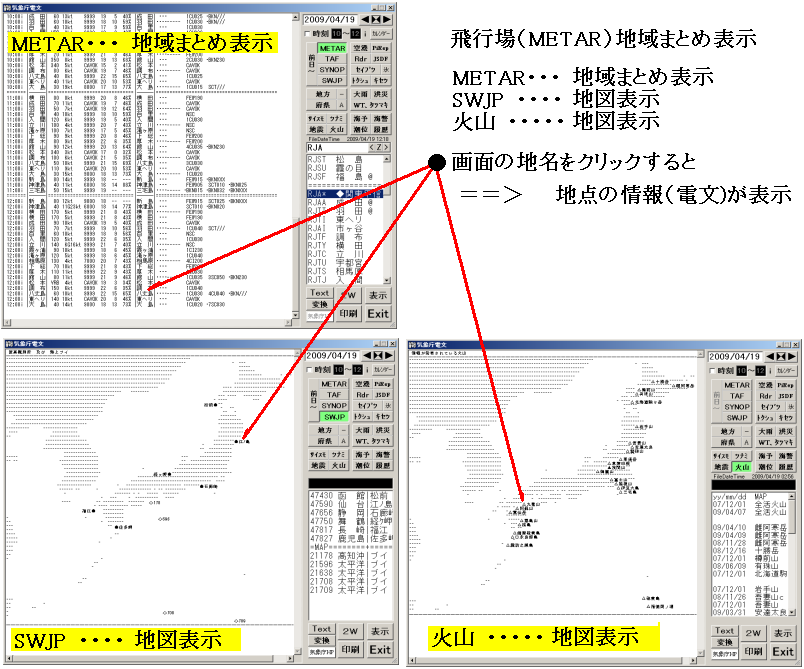
Task: Click the 'Z' button beside RJA field
Action: pyautogui.click(x=379, y=148)
